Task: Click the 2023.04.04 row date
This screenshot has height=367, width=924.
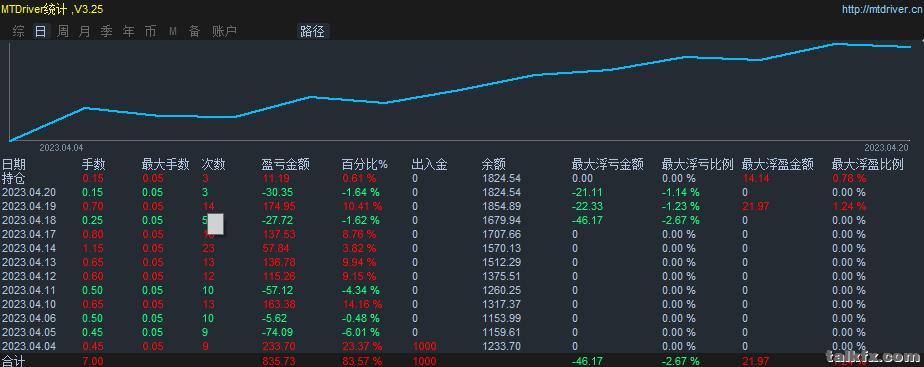Action: click(x=29, y=346)
